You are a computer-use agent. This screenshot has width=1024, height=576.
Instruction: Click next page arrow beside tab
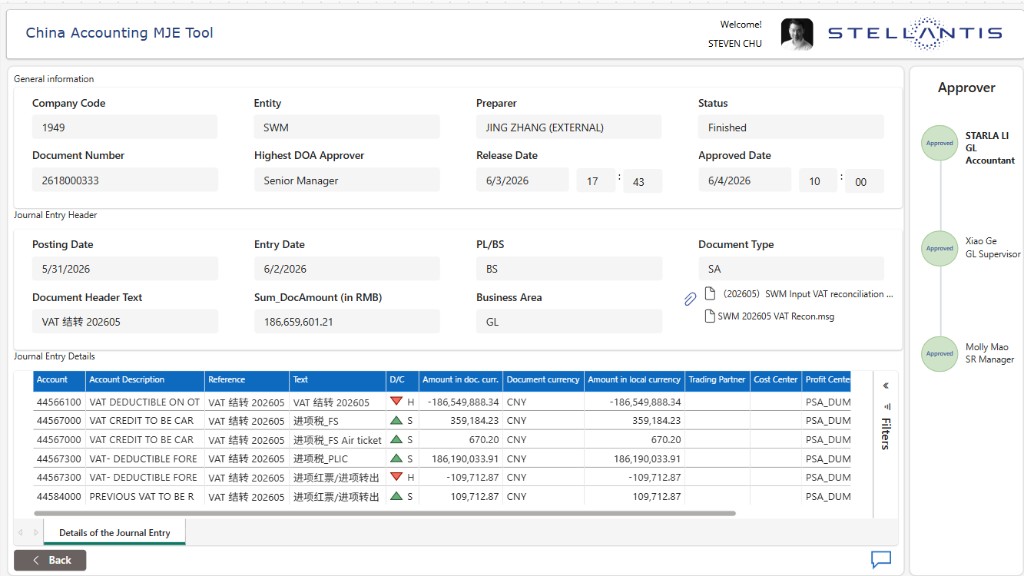(35, 532)
